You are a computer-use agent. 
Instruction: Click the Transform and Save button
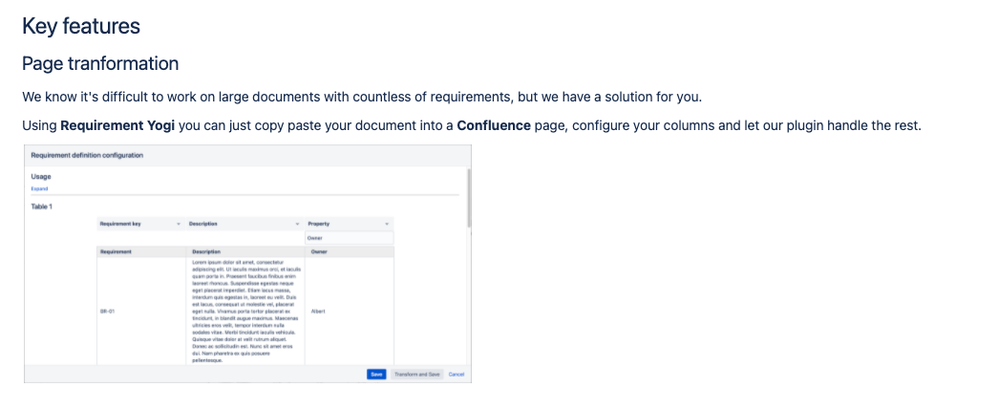tap(417, 374)
